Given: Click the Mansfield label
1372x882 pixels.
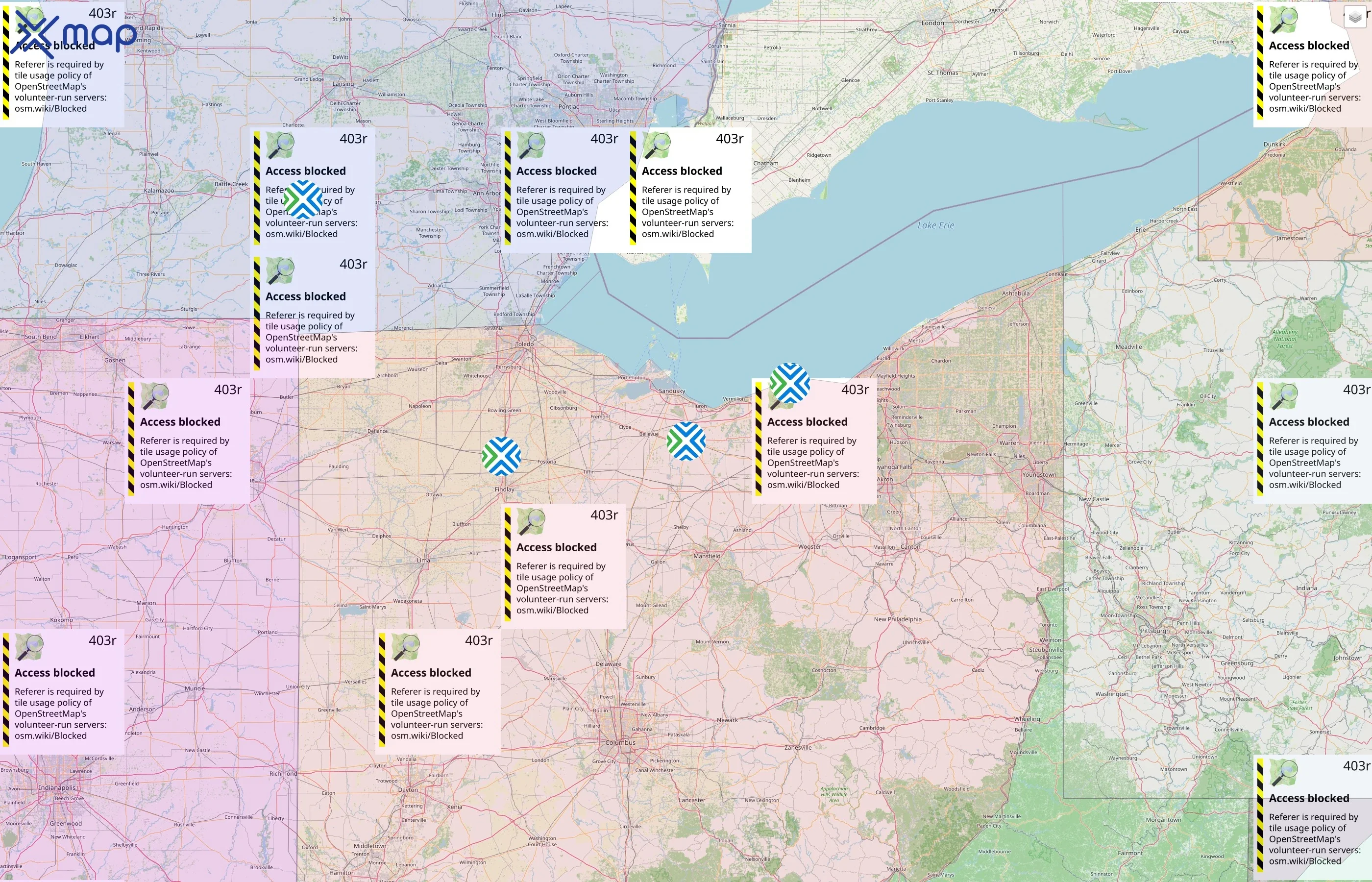Looking at the screenshot, I should click(707, 556).
